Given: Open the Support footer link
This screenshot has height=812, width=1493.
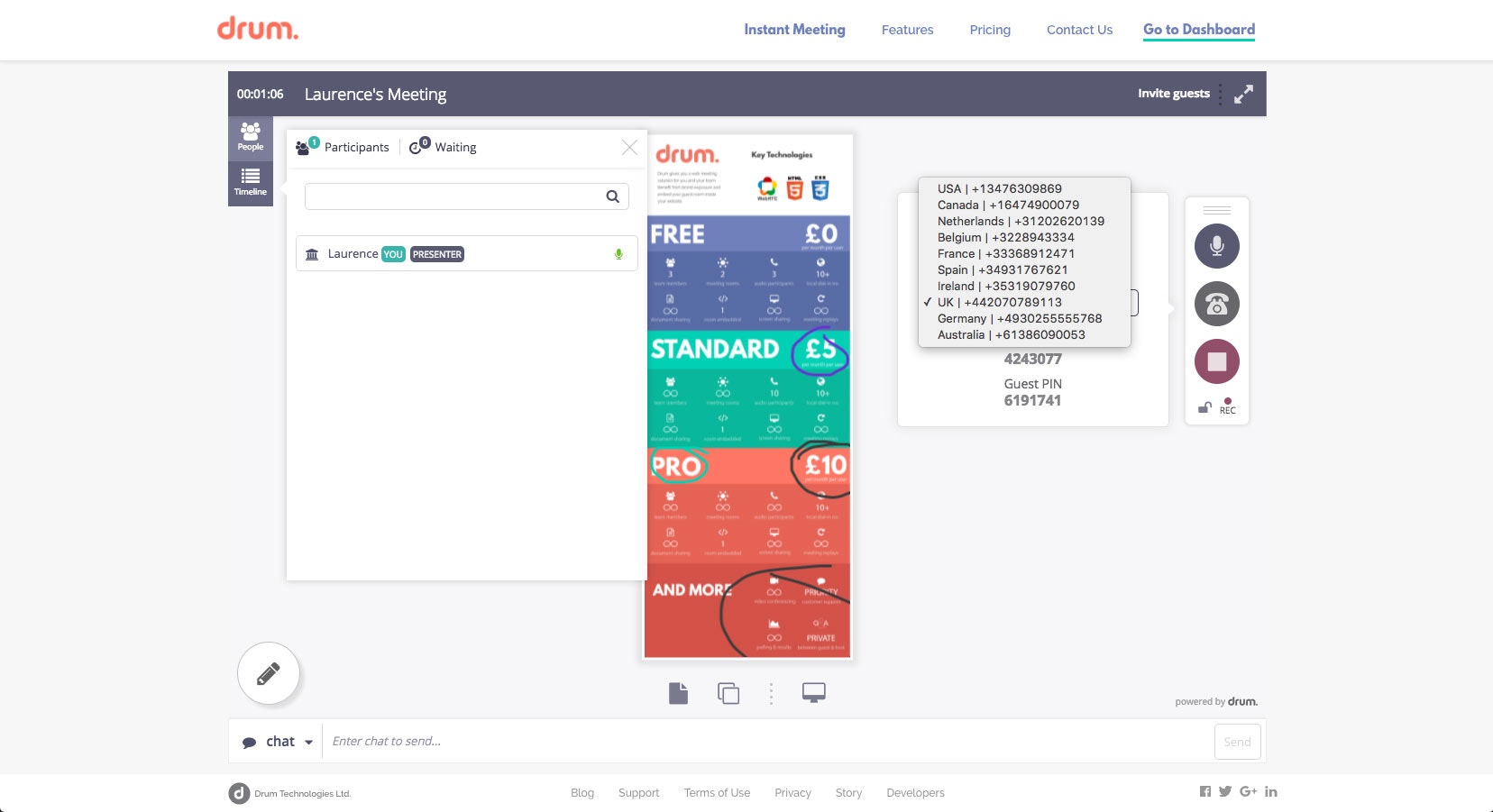Looking at the screenshot, I should click(638, 793).
